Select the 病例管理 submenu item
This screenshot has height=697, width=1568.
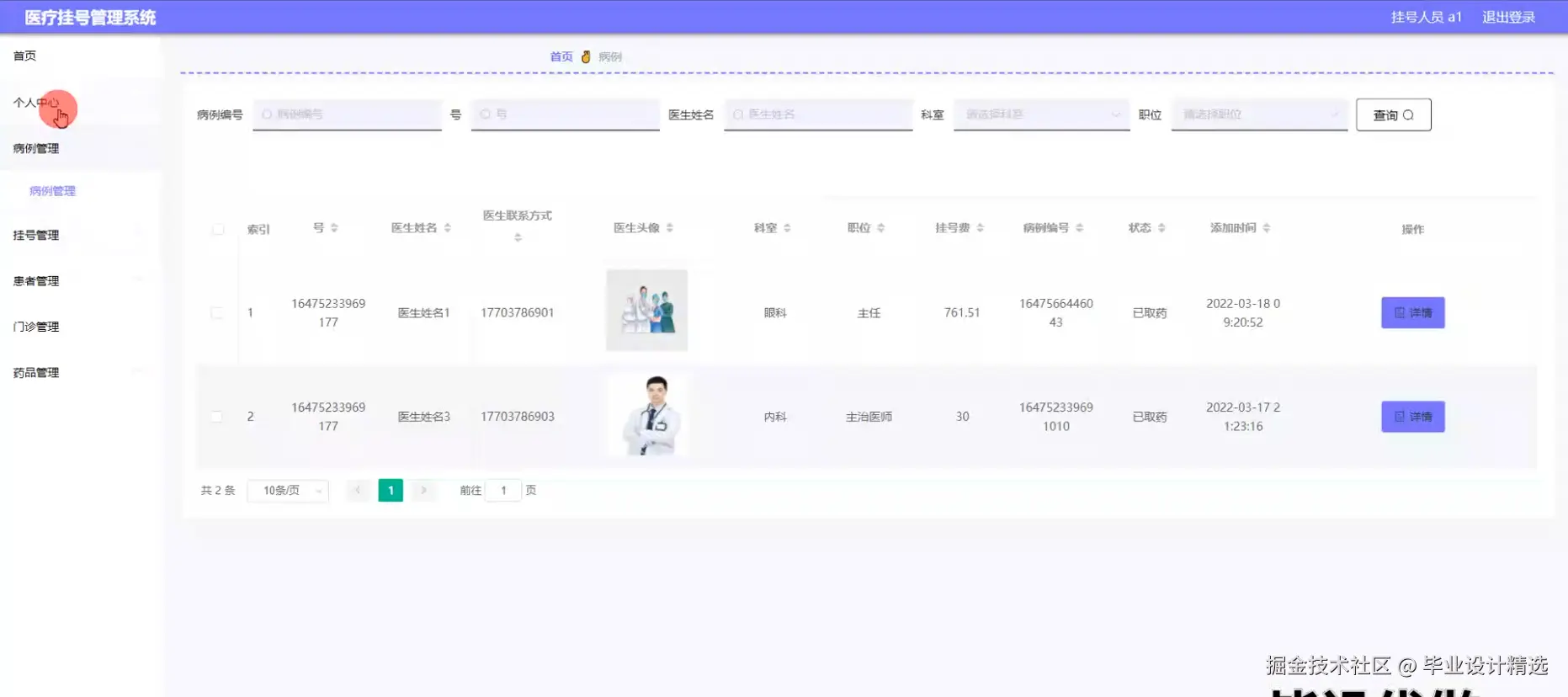(52, 191)
